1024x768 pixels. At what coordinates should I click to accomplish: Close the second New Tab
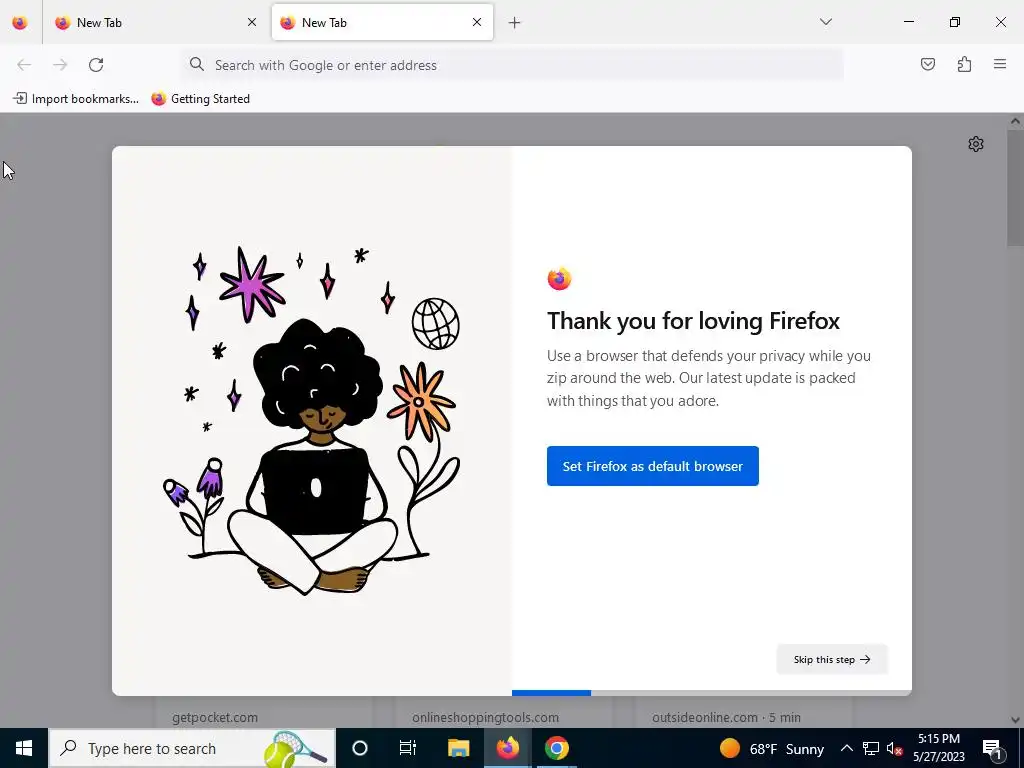pos(477,22)
